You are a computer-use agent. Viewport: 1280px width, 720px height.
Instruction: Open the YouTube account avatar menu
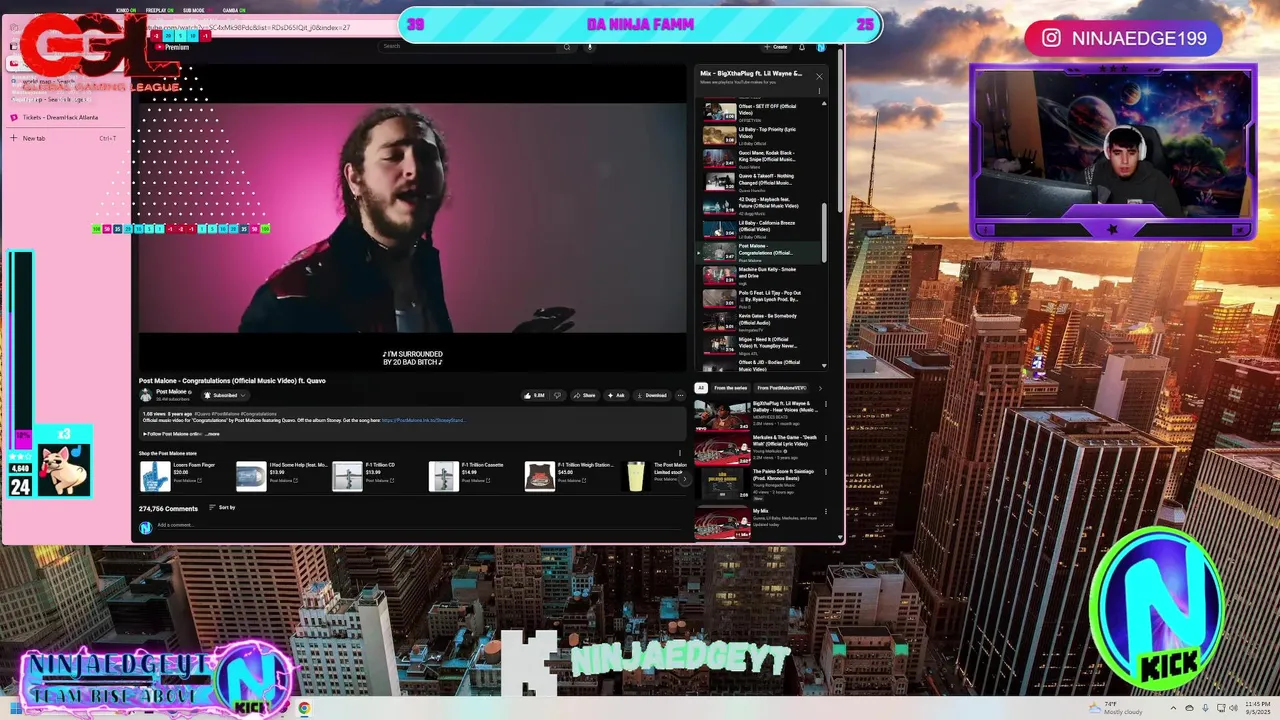point(820,47)
